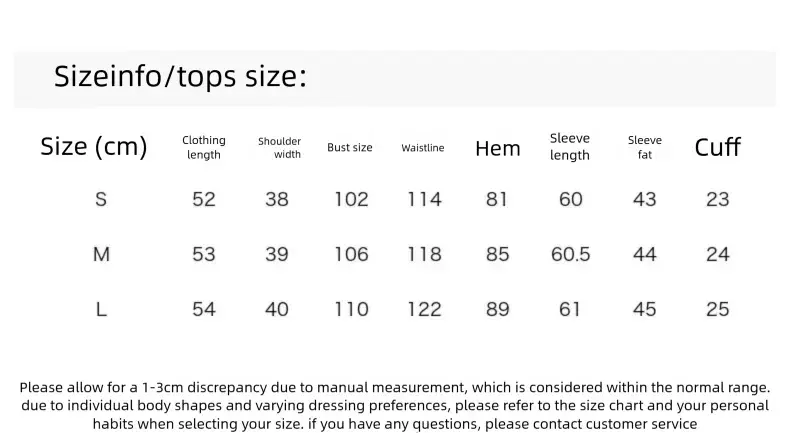Viewport: 790px width, 433px height.
Task: Select the 'Cuff' column header
Action: tap(717, 148)
